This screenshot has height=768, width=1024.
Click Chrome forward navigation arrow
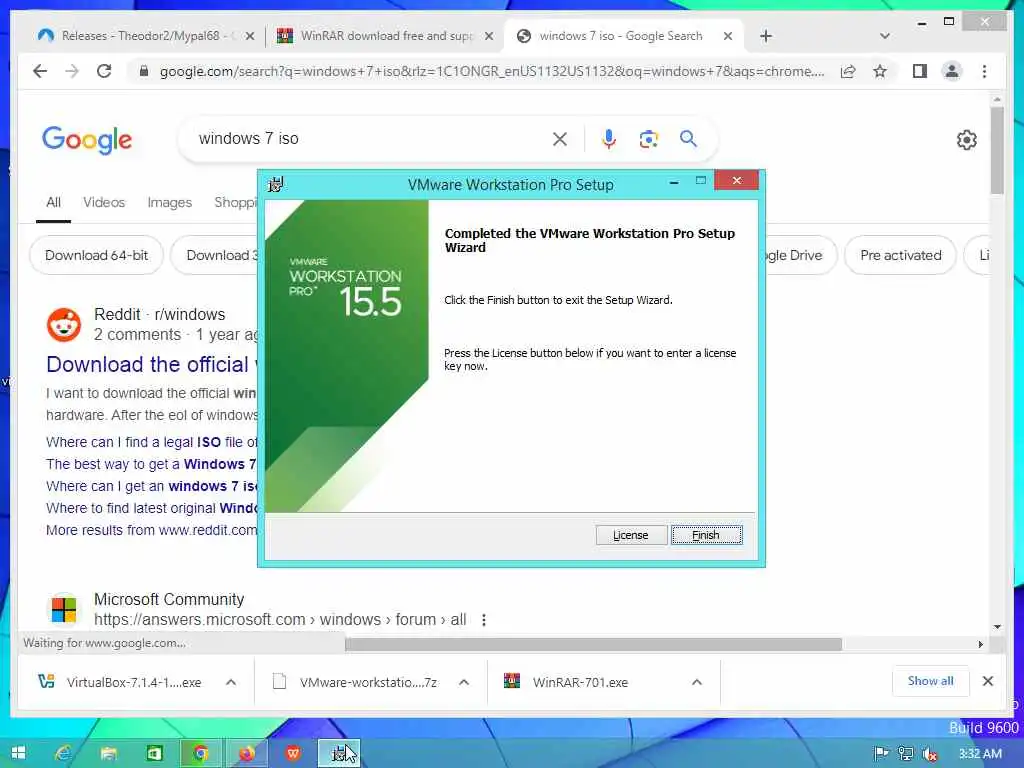point(72,71)
